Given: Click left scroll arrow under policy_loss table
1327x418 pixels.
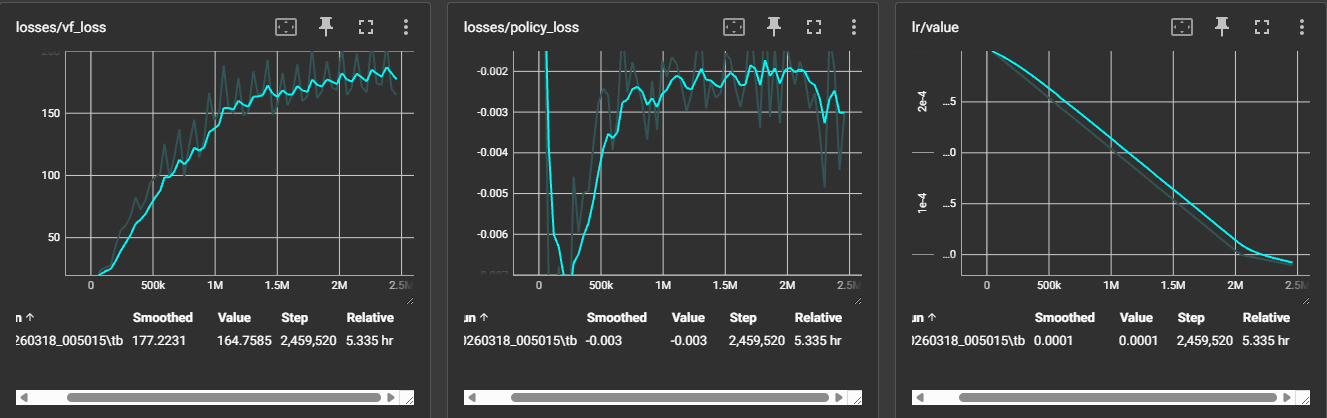Looking at the screenshot, I should point(473,397).
